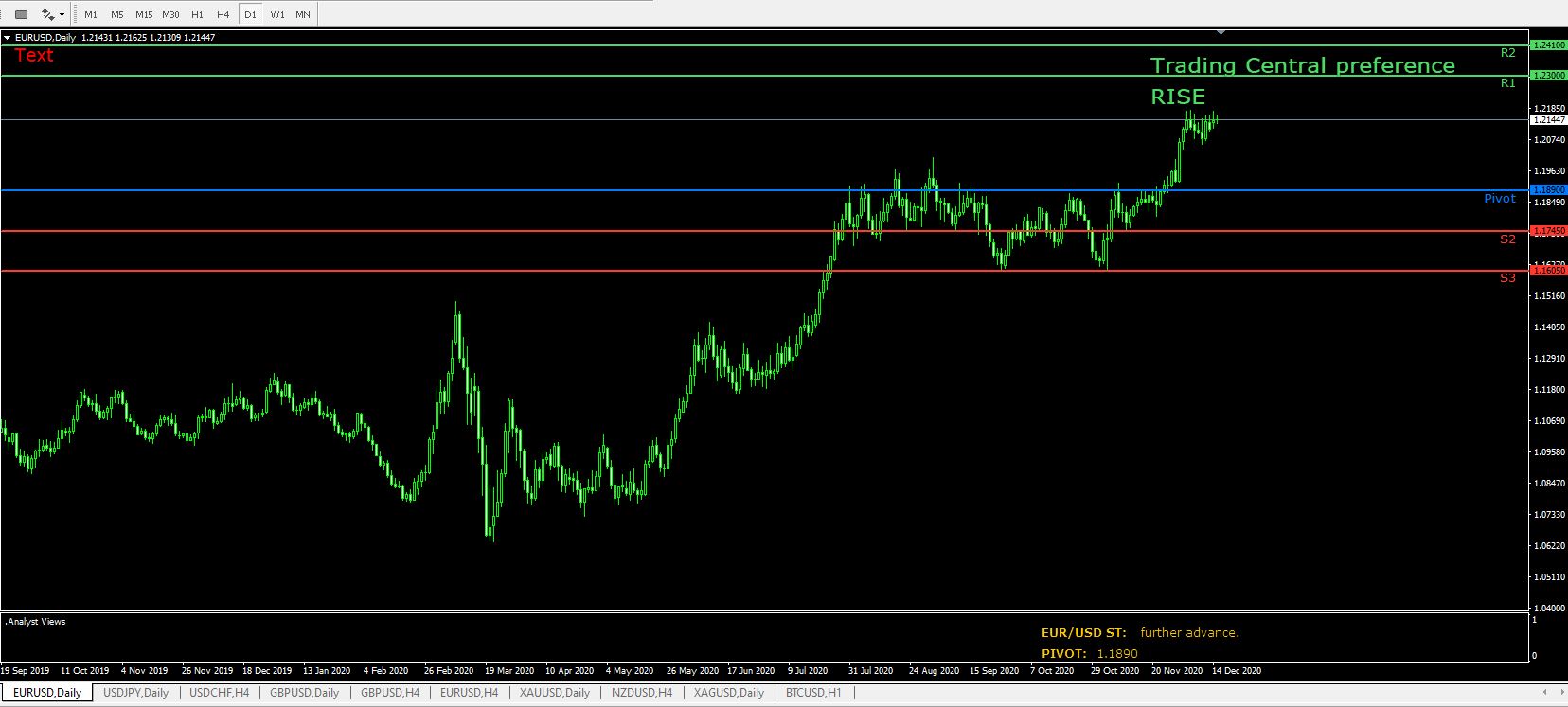Click the '1.1890' pivot value
Image resolution: width=1568 pixels, height=707 pixels.
coord(1117,654)
